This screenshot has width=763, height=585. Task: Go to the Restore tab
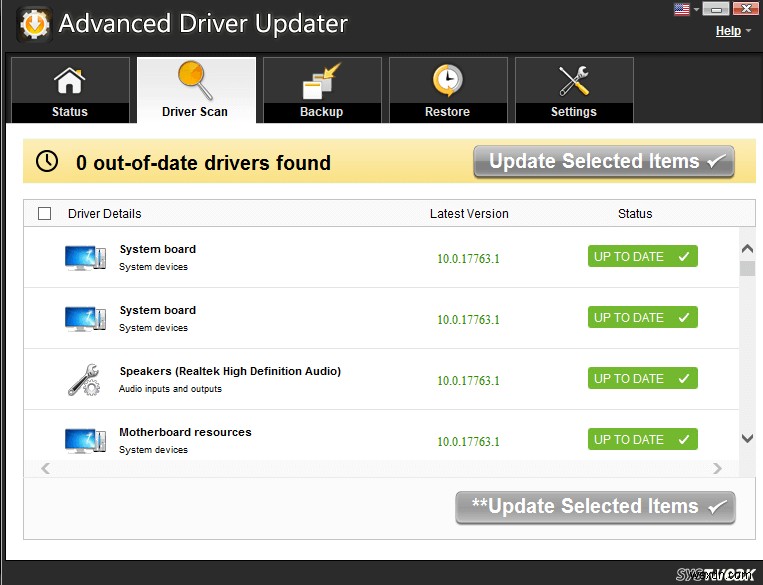[448, 90]
